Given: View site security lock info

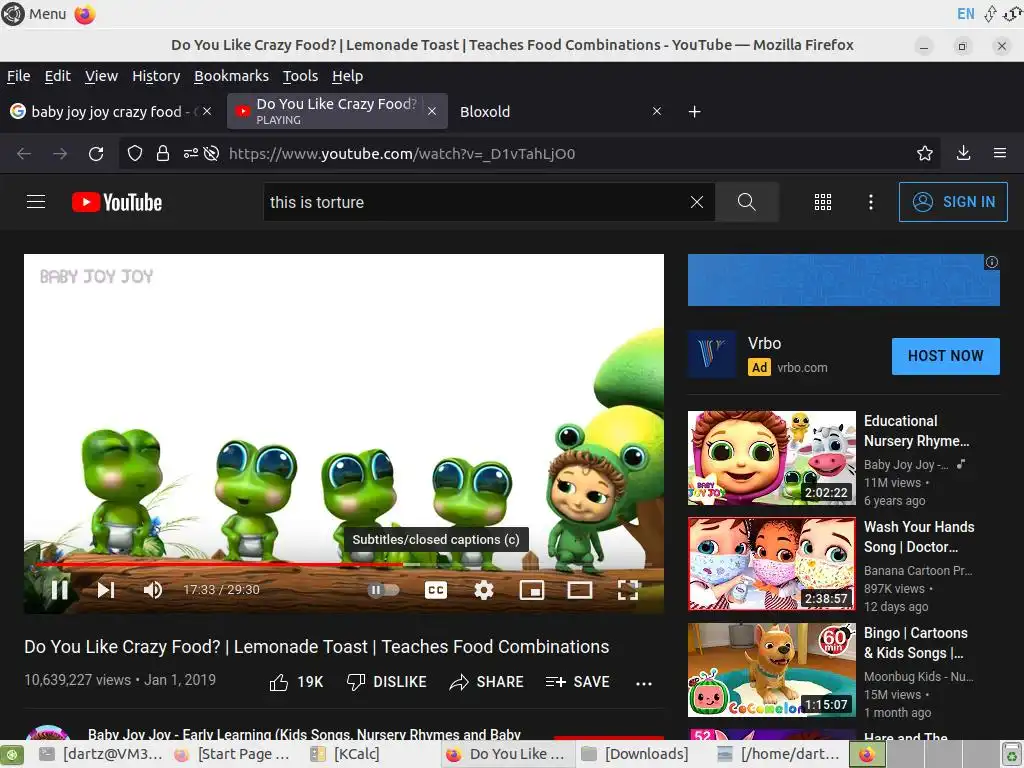Looking at the screenshot, I should pyautogui.click(x=163, y=153).
